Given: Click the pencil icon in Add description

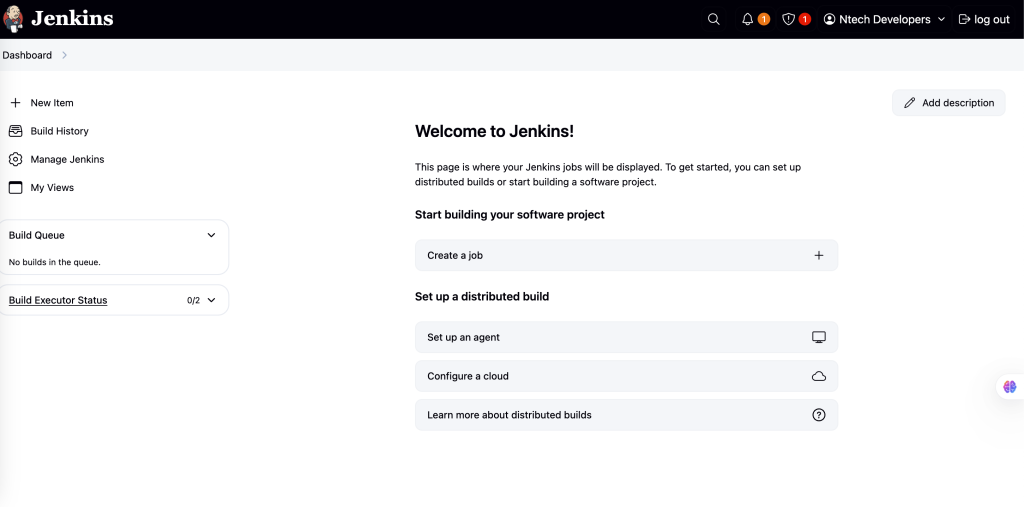Looking at the screenshot, I should pos(910,103).
